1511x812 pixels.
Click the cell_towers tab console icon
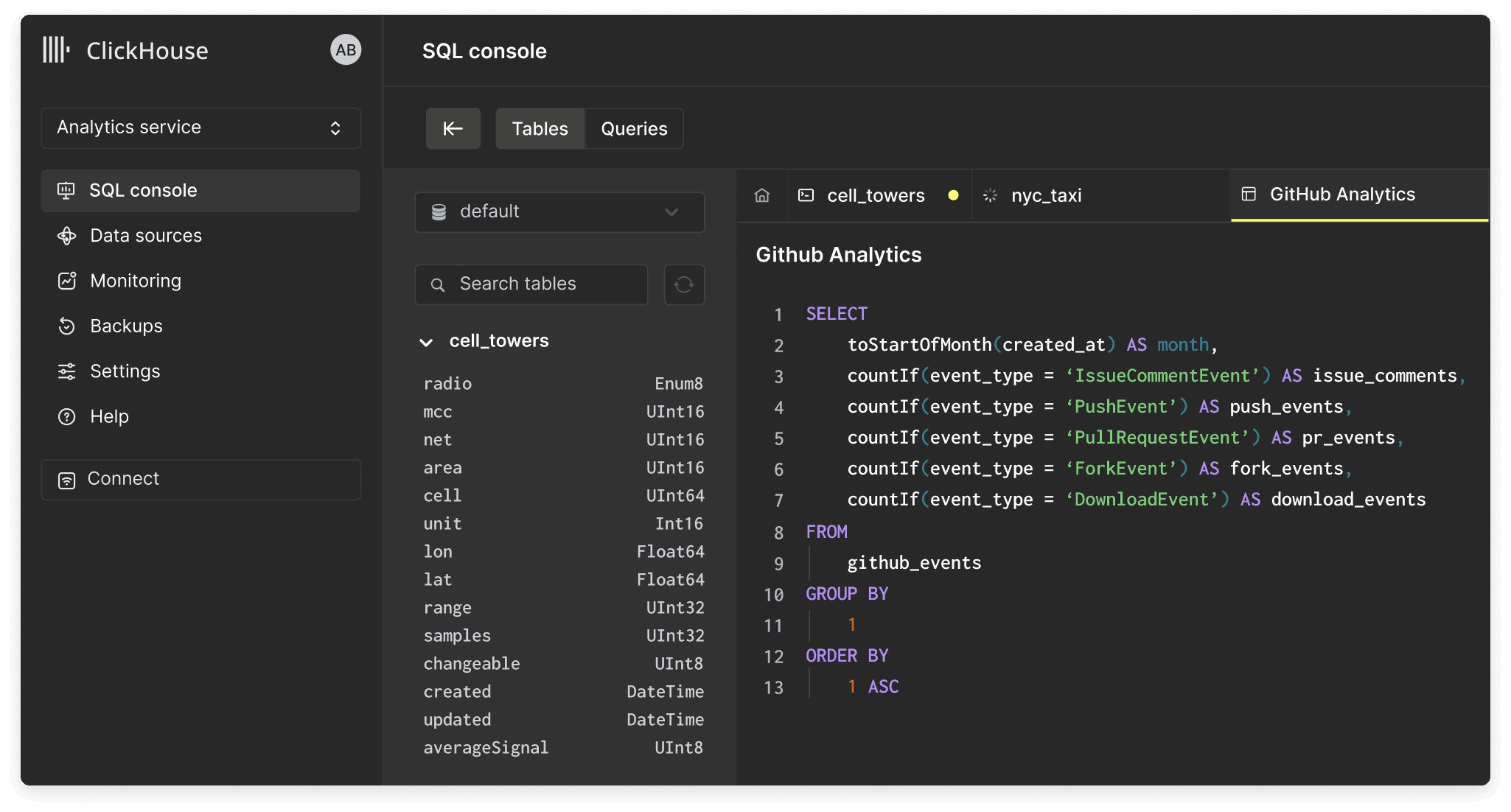tap(806, 195)
